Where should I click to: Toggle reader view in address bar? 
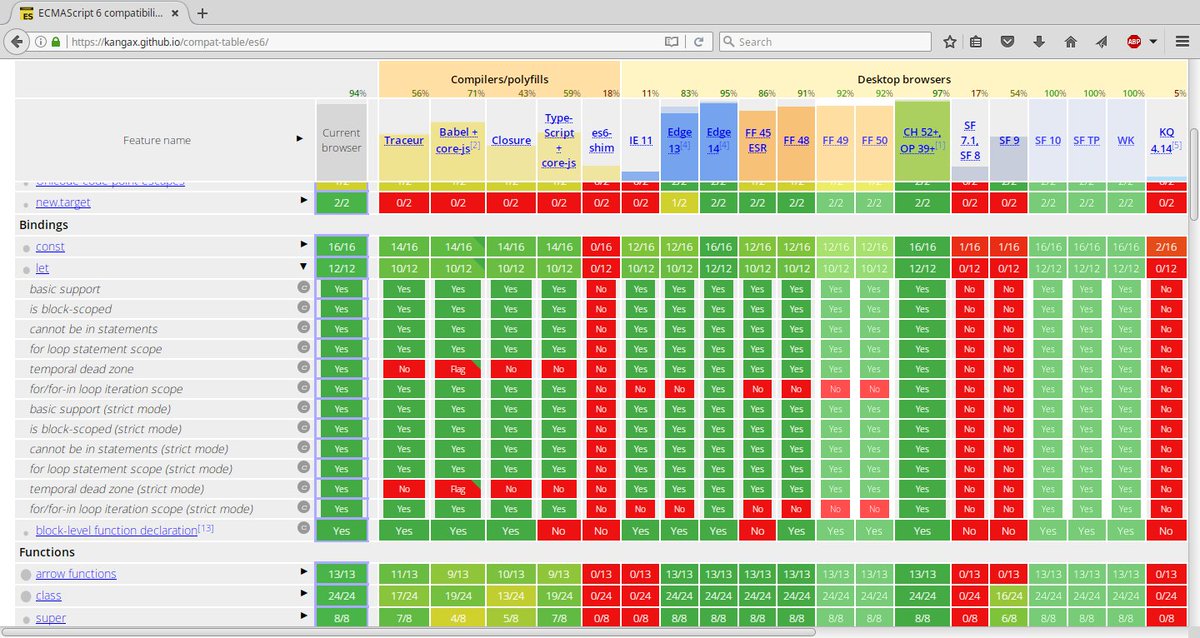pyautogui.click(x=672, y=42)
